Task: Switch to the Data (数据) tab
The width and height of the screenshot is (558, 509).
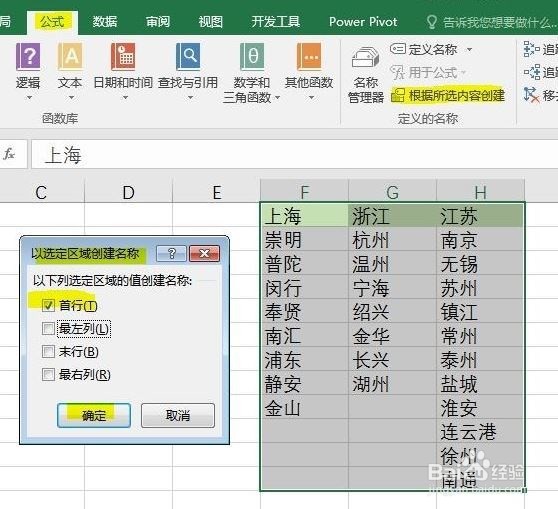Action: pyautogui.click(x=105, y=22)
